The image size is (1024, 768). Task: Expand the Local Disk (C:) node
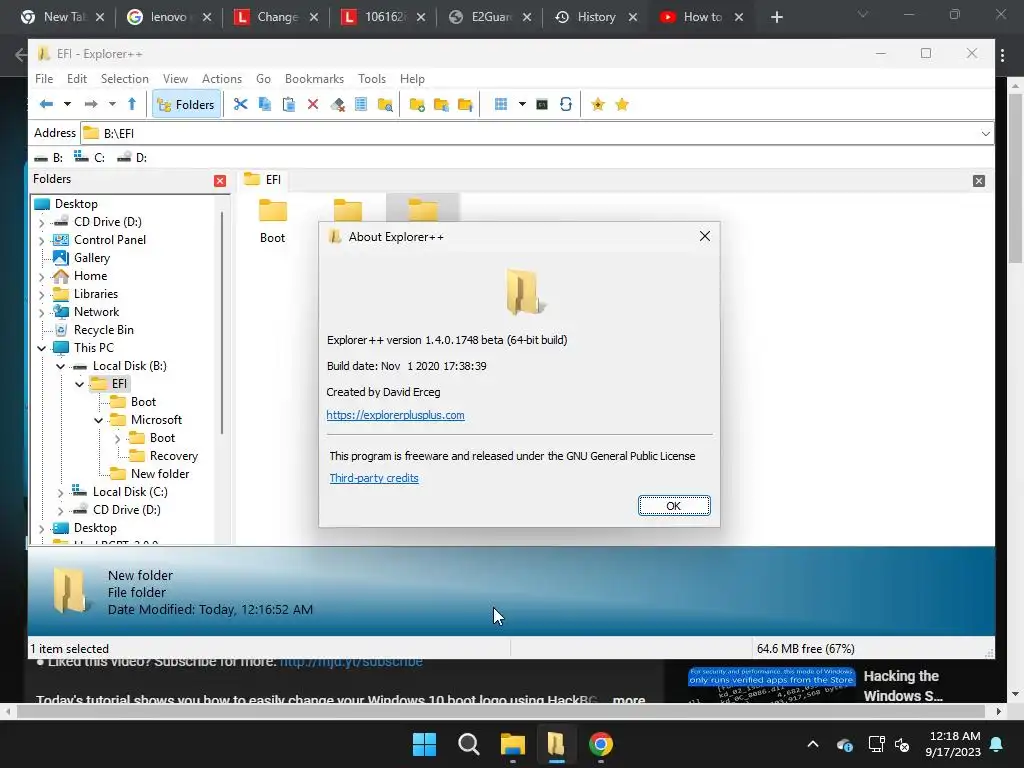(x=61, y=492)
